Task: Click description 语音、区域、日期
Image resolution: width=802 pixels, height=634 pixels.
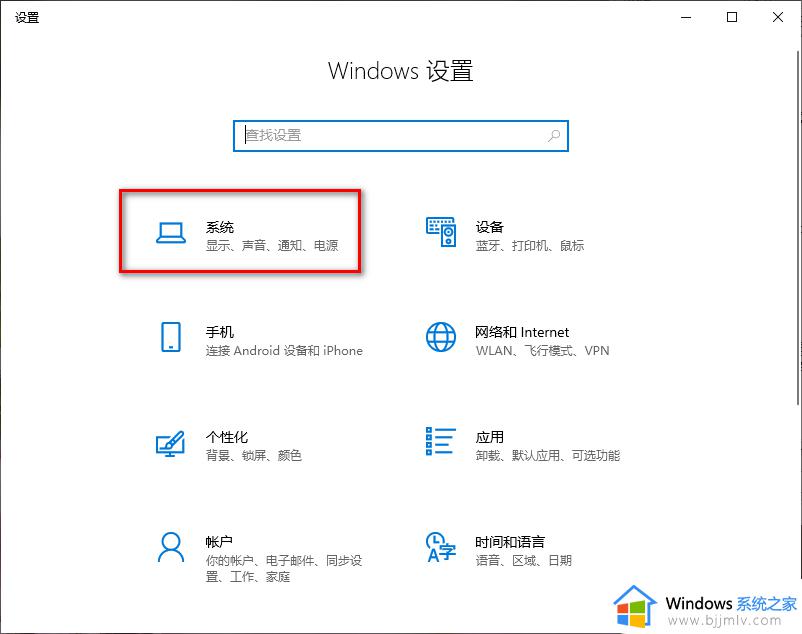Action: tap(524, 561)
